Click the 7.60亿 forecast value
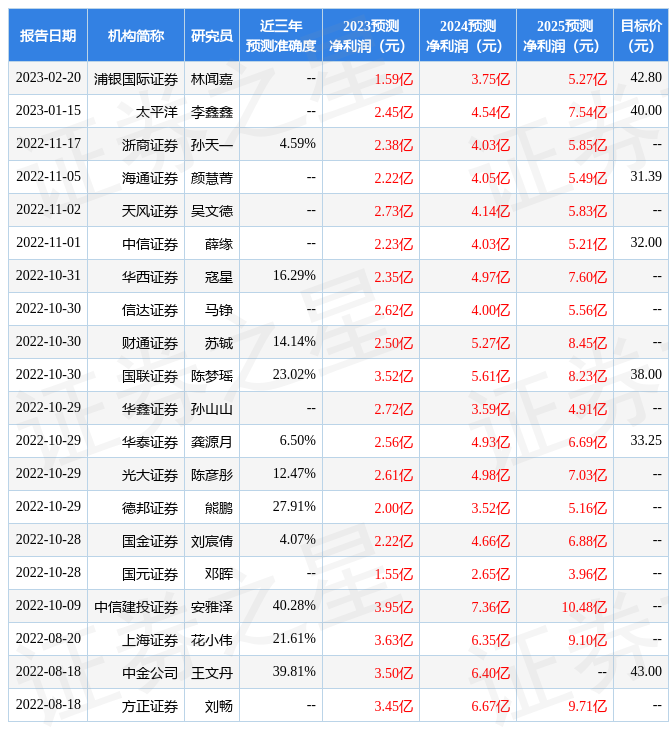 [588, 277]
